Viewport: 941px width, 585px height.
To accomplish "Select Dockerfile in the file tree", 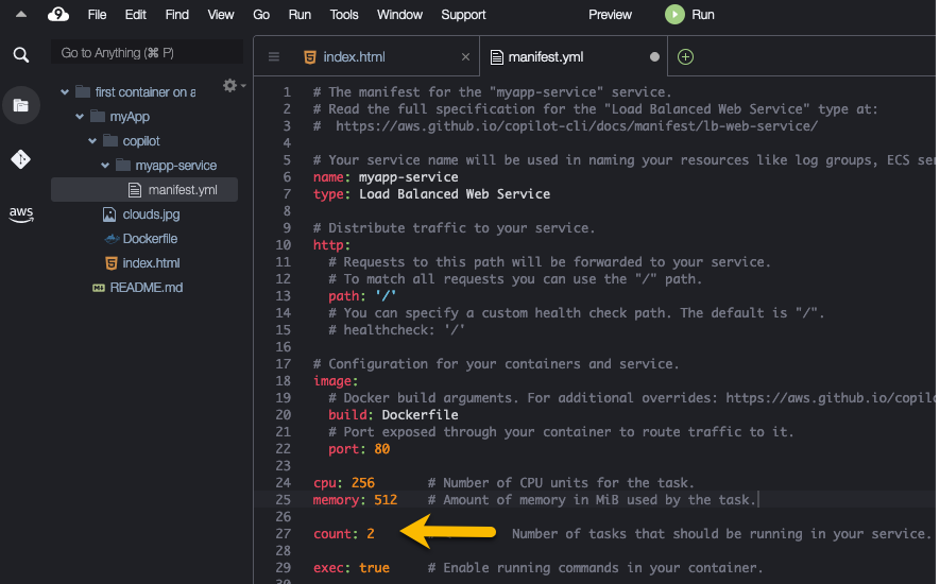I will 150,239.
